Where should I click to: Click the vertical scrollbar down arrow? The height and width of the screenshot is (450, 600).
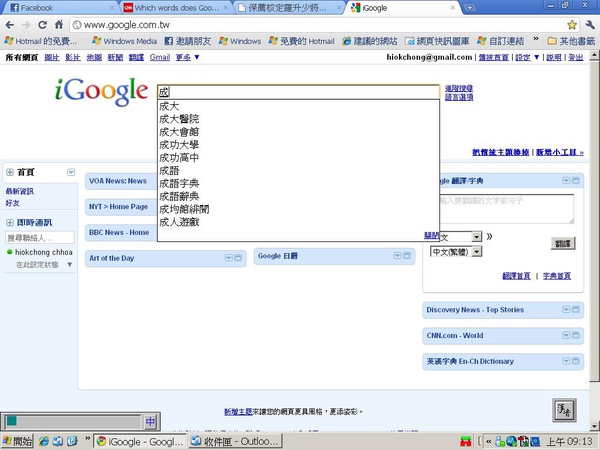tap(595, 426)
